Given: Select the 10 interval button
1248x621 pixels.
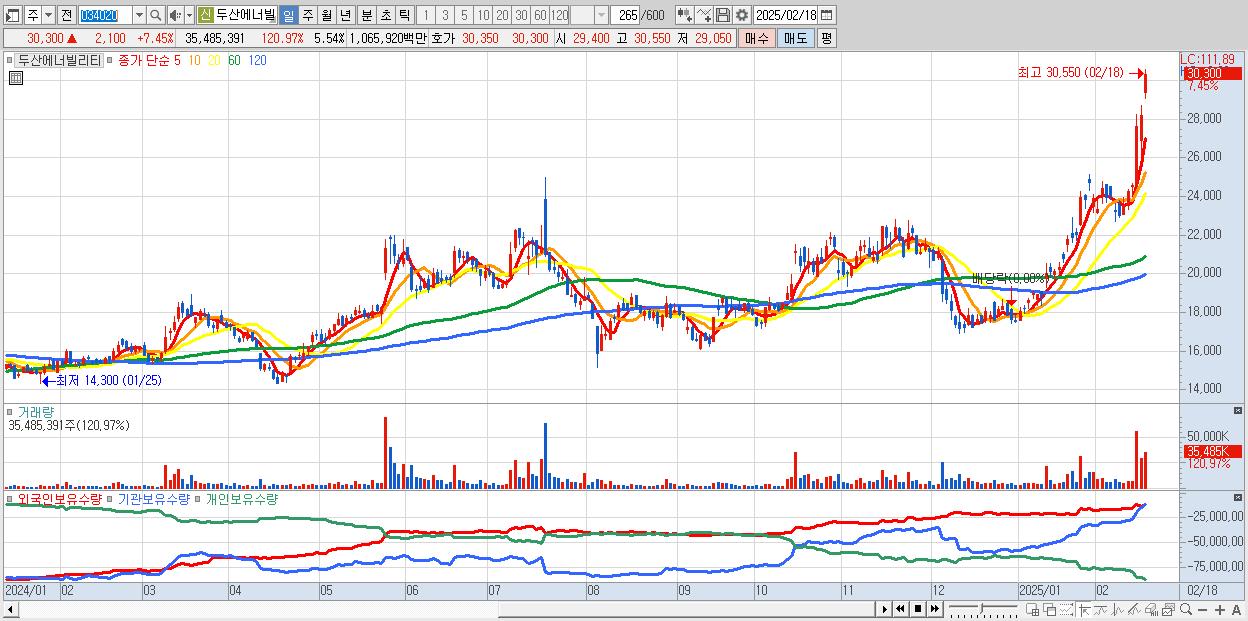Looking at the screenshot, I should [483, 15].
